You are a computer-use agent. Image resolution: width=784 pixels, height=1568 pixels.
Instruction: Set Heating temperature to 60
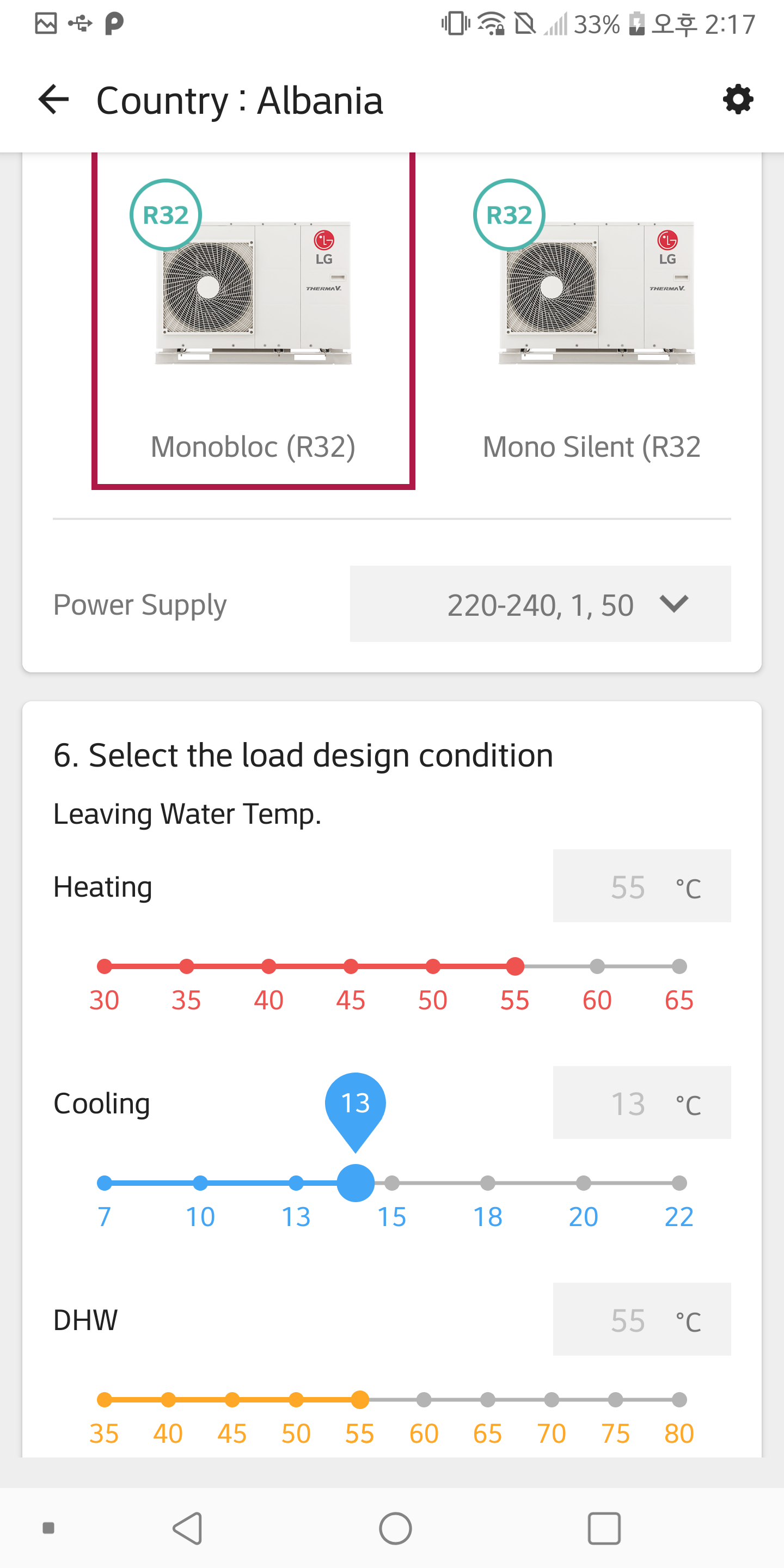(597, 966)
